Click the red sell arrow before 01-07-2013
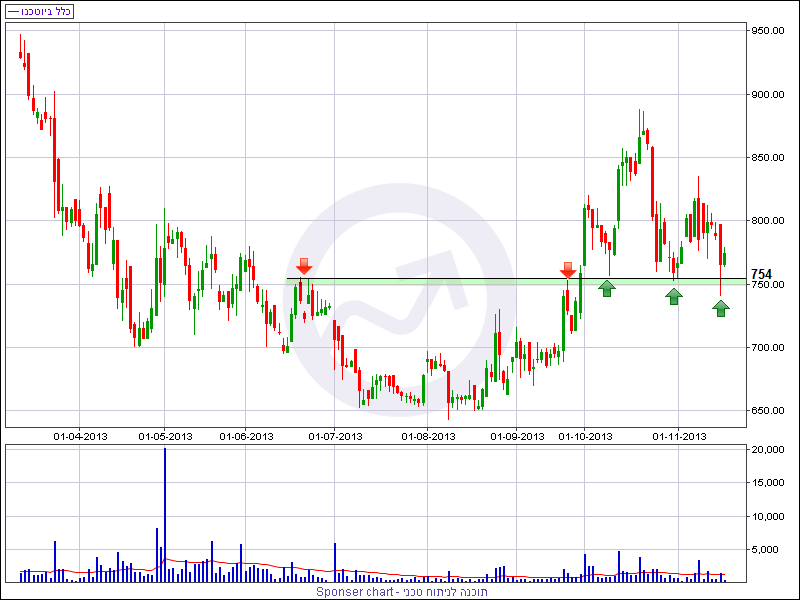The width and height of the screenshot is (800, 600). point(304,266)
